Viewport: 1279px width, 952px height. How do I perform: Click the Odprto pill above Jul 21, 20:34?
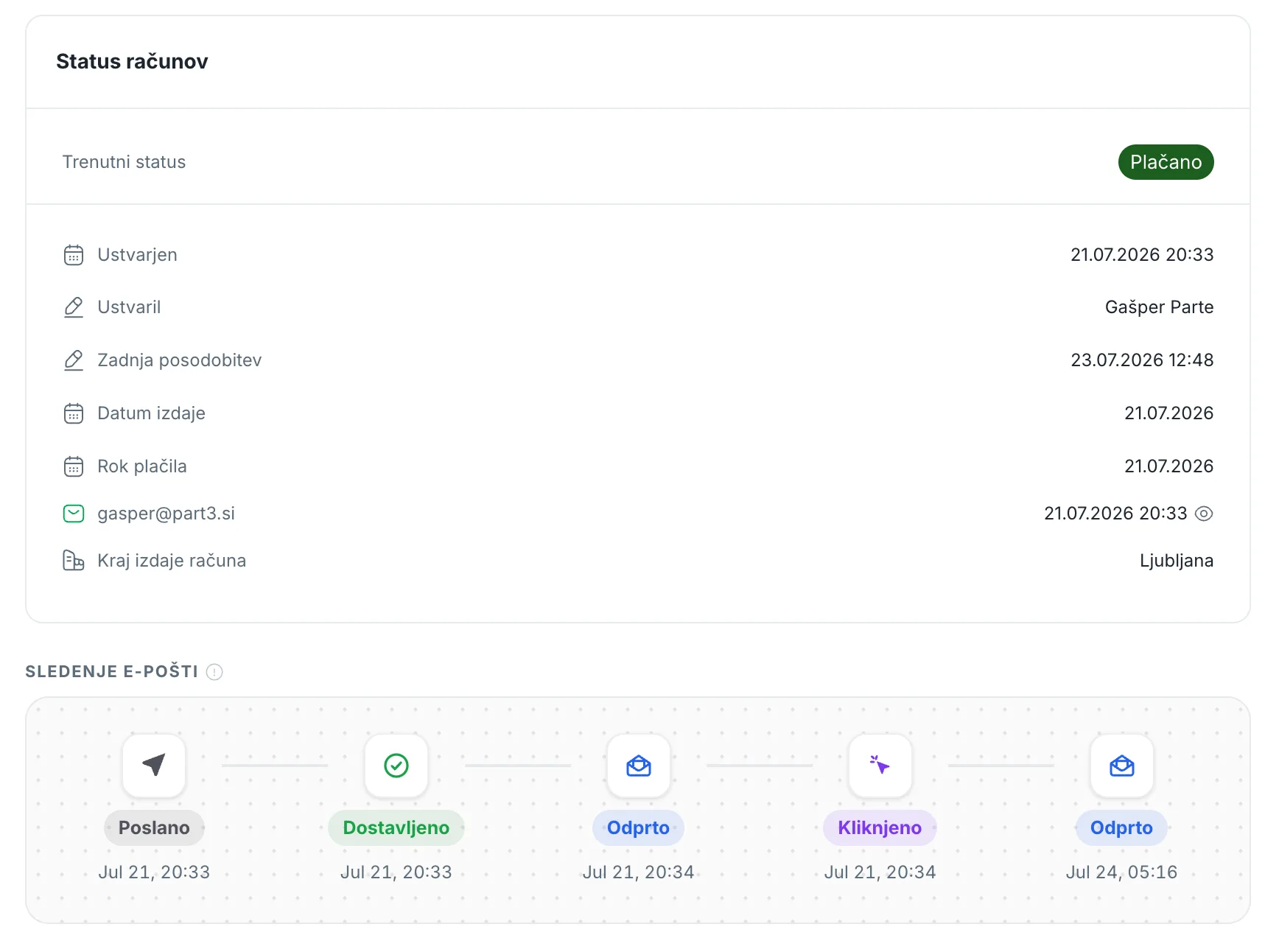[639, 828]
